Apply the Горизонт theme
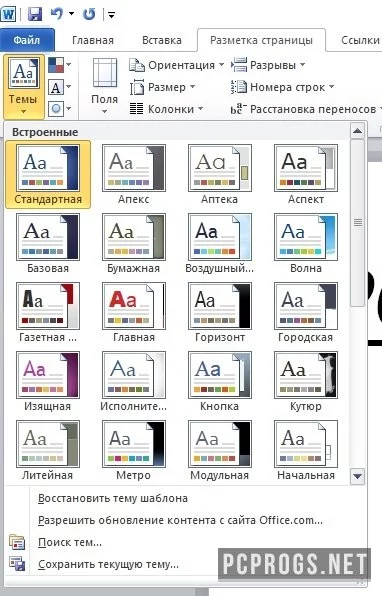Viewport: 382px width, 596px height. coord(220,312)
